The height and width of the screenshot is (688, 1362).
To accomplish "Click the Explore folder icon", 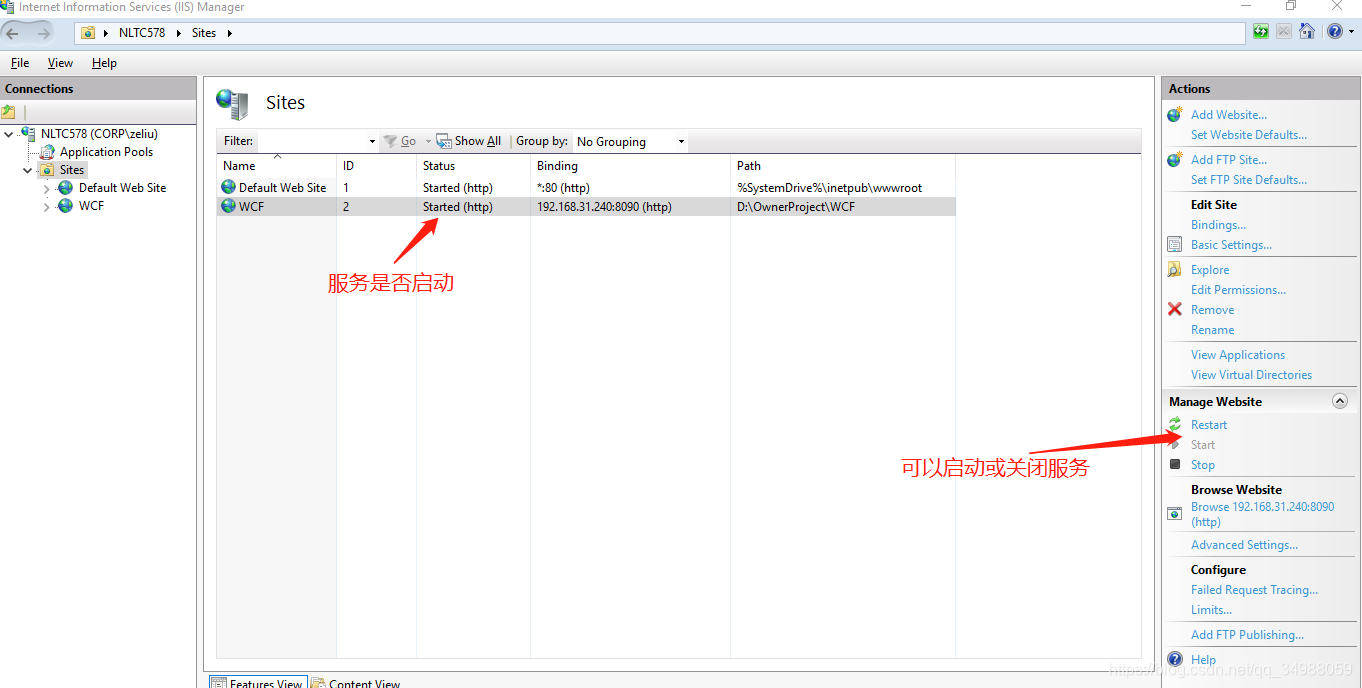I will 1175,270.
